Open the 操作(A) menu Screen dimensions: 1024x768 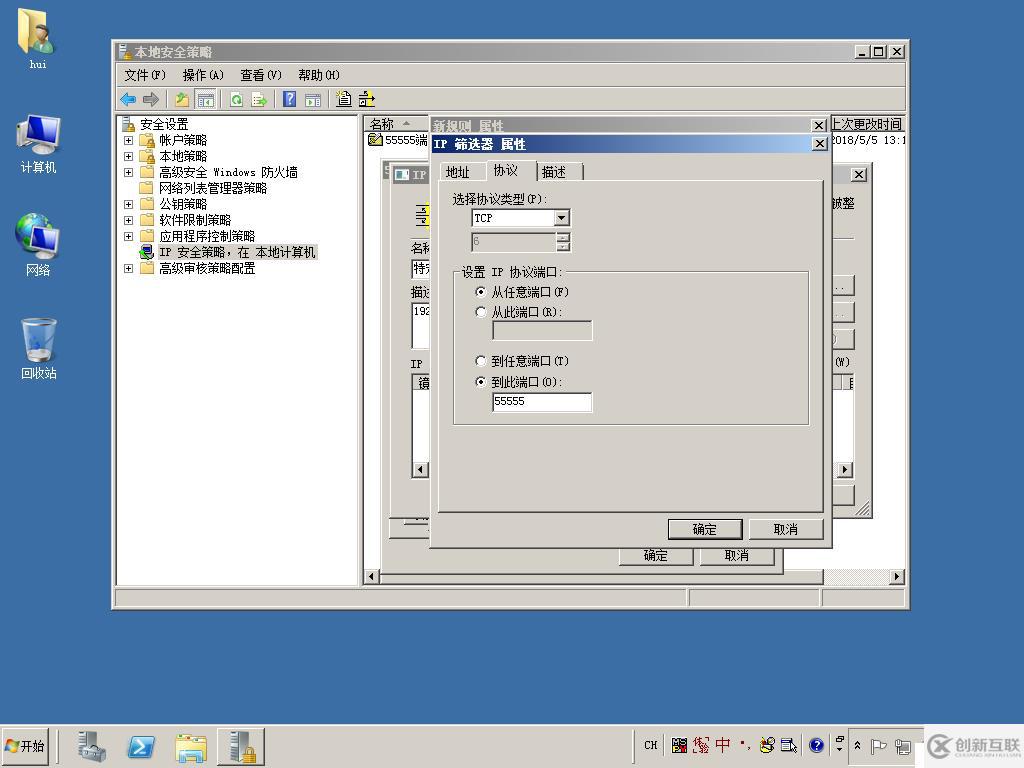point(202,75)
